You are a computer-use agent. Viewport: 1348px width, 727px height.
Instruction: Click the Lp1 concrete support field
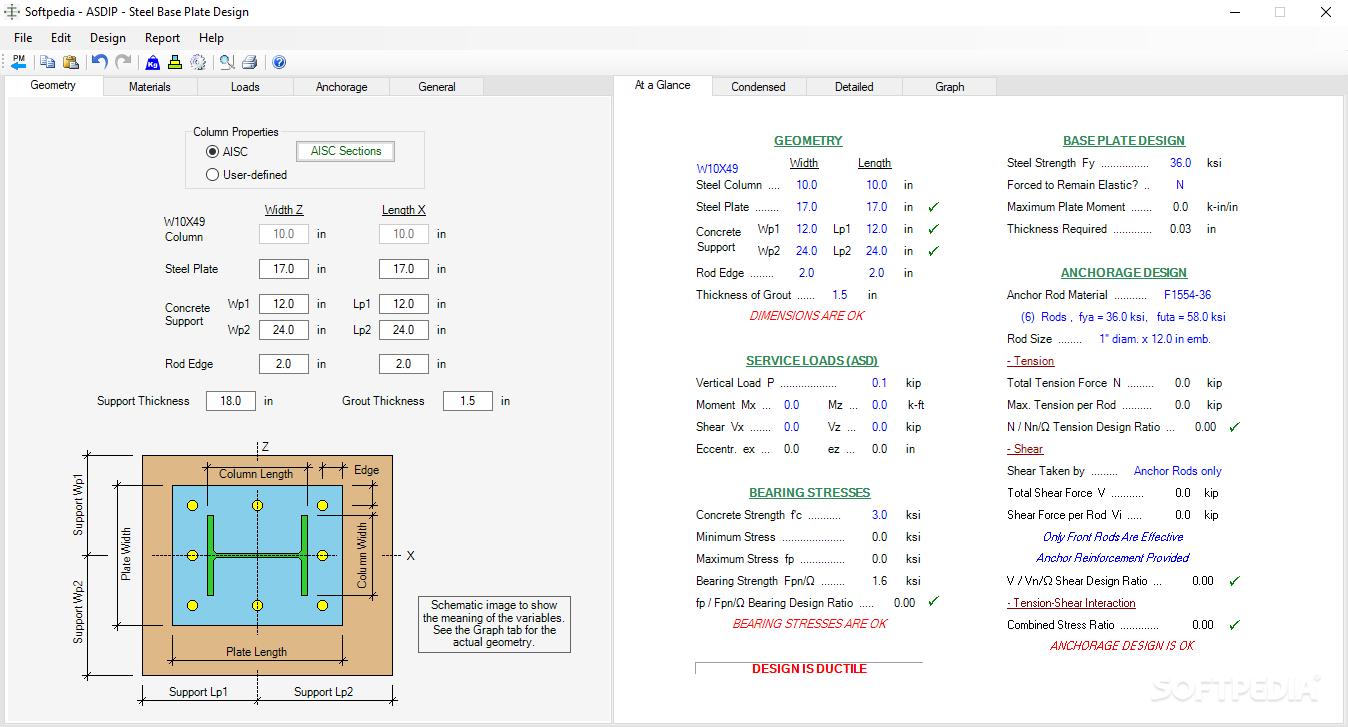[x=404, y=304]
